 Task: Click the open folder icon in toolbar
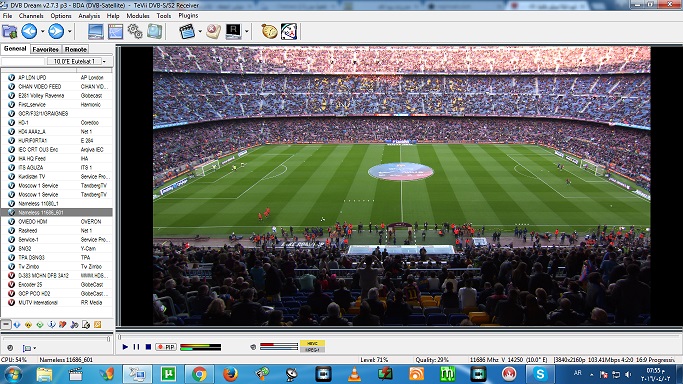click(x=9, y=32)
